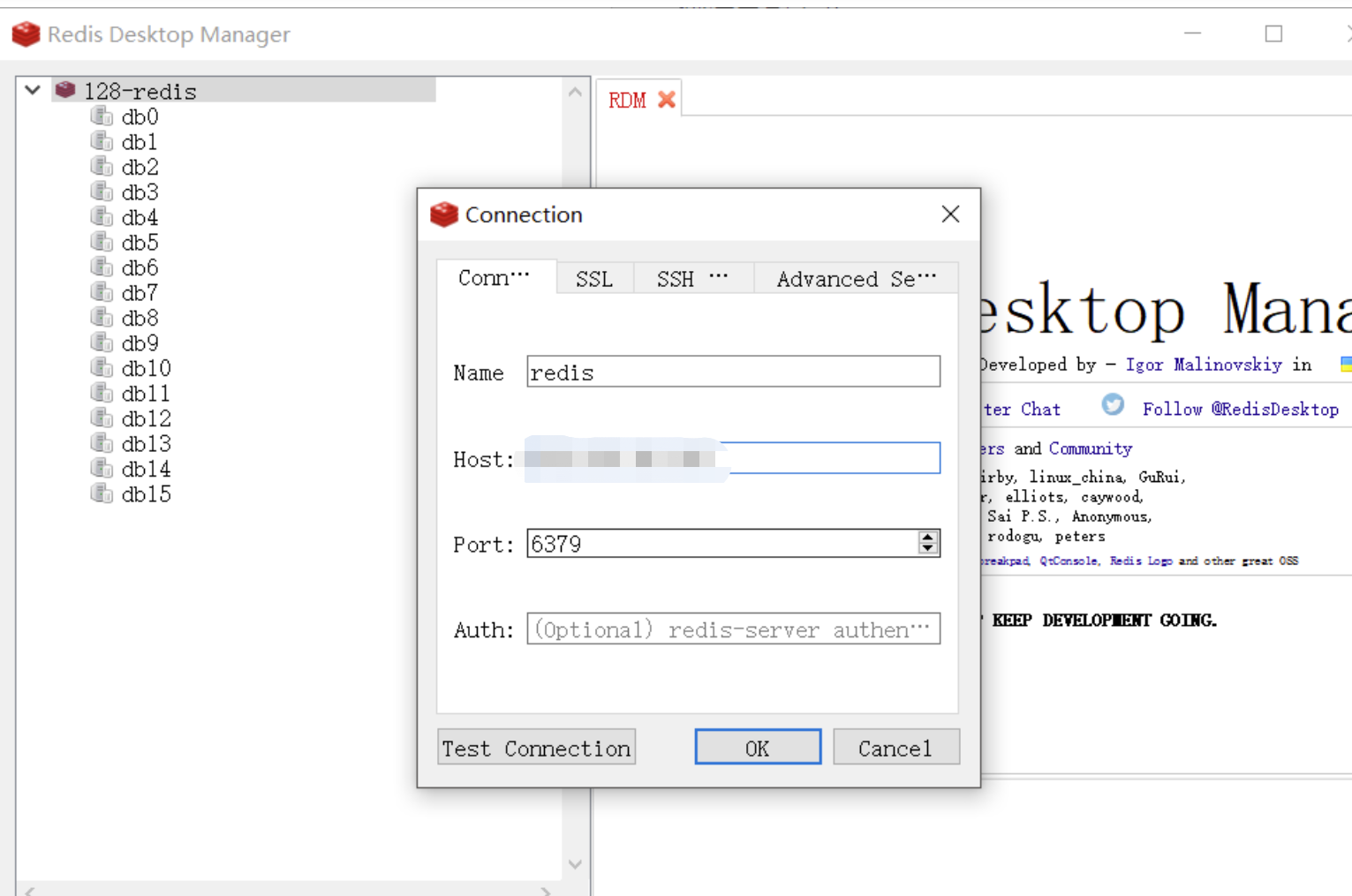Select the db4 database icon
The height and width of the screenshot is (896, 1352).
102,216
